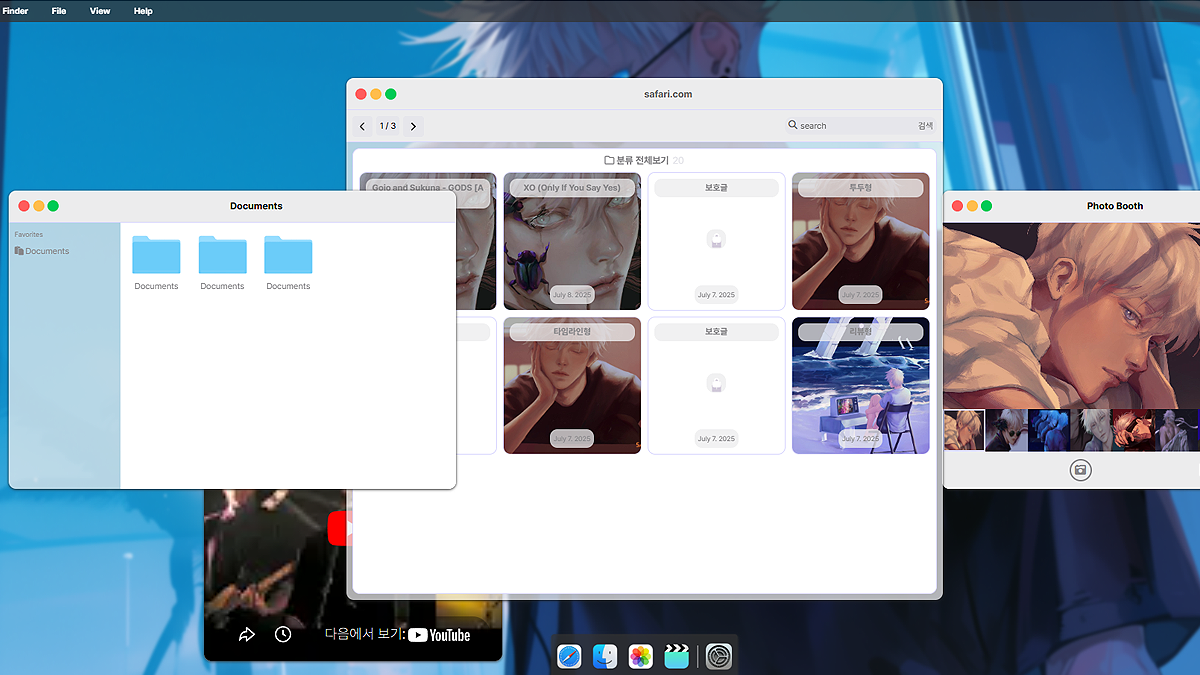
Task: Go to previous page with left chevron
Action: pyautogui.click(x=362, y=126)
